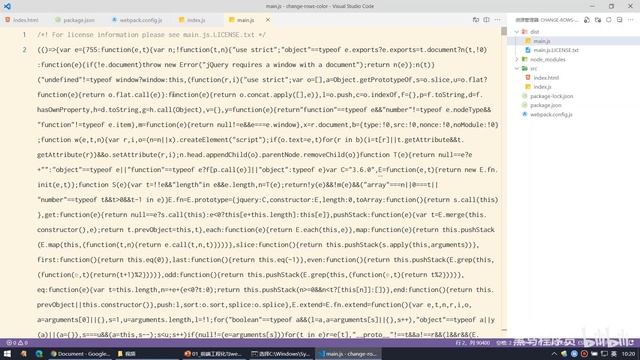Close the main.js editor tab
Viewport: 640px width, 360px height.
point(268,20)
